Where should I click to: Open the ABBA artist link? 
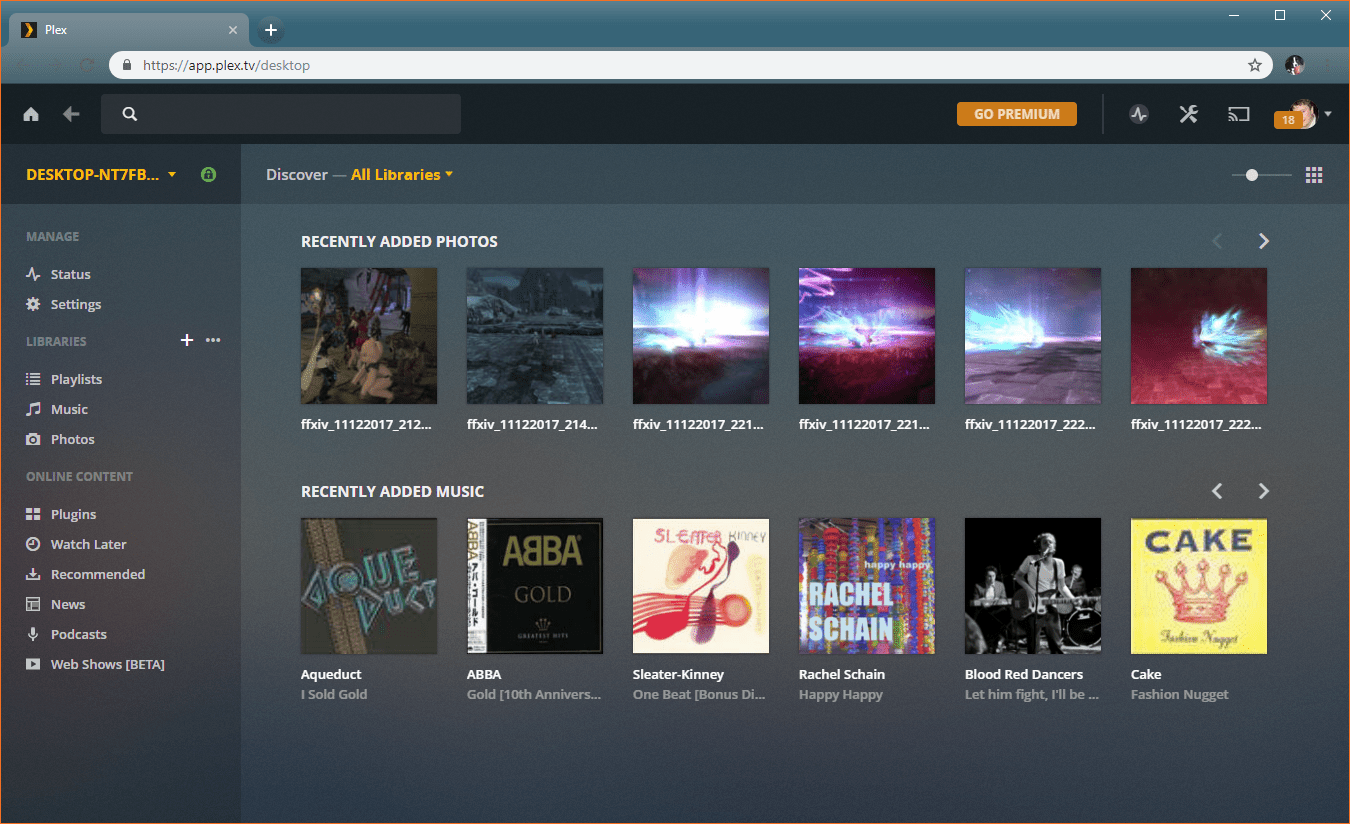(484, 674)
